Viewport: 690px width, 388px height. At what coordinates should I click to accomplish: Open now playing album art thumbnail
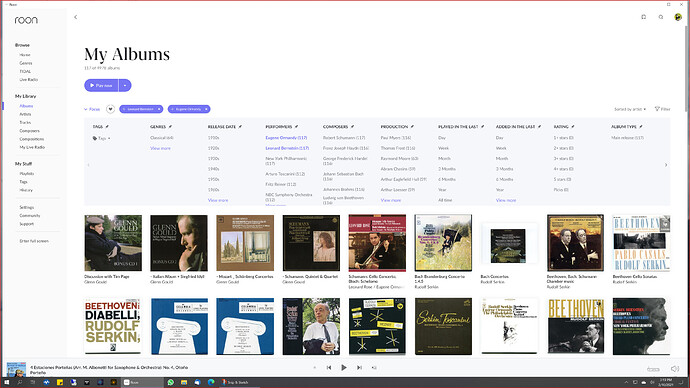pyautogui.click(x=16, y=369)
